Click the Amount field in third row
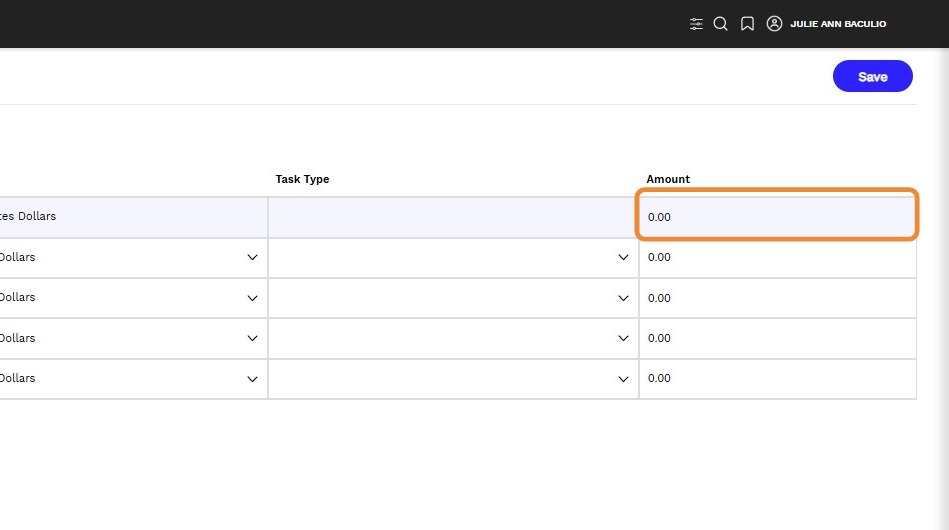Screen dimensions: 949x530 point(777,298)
